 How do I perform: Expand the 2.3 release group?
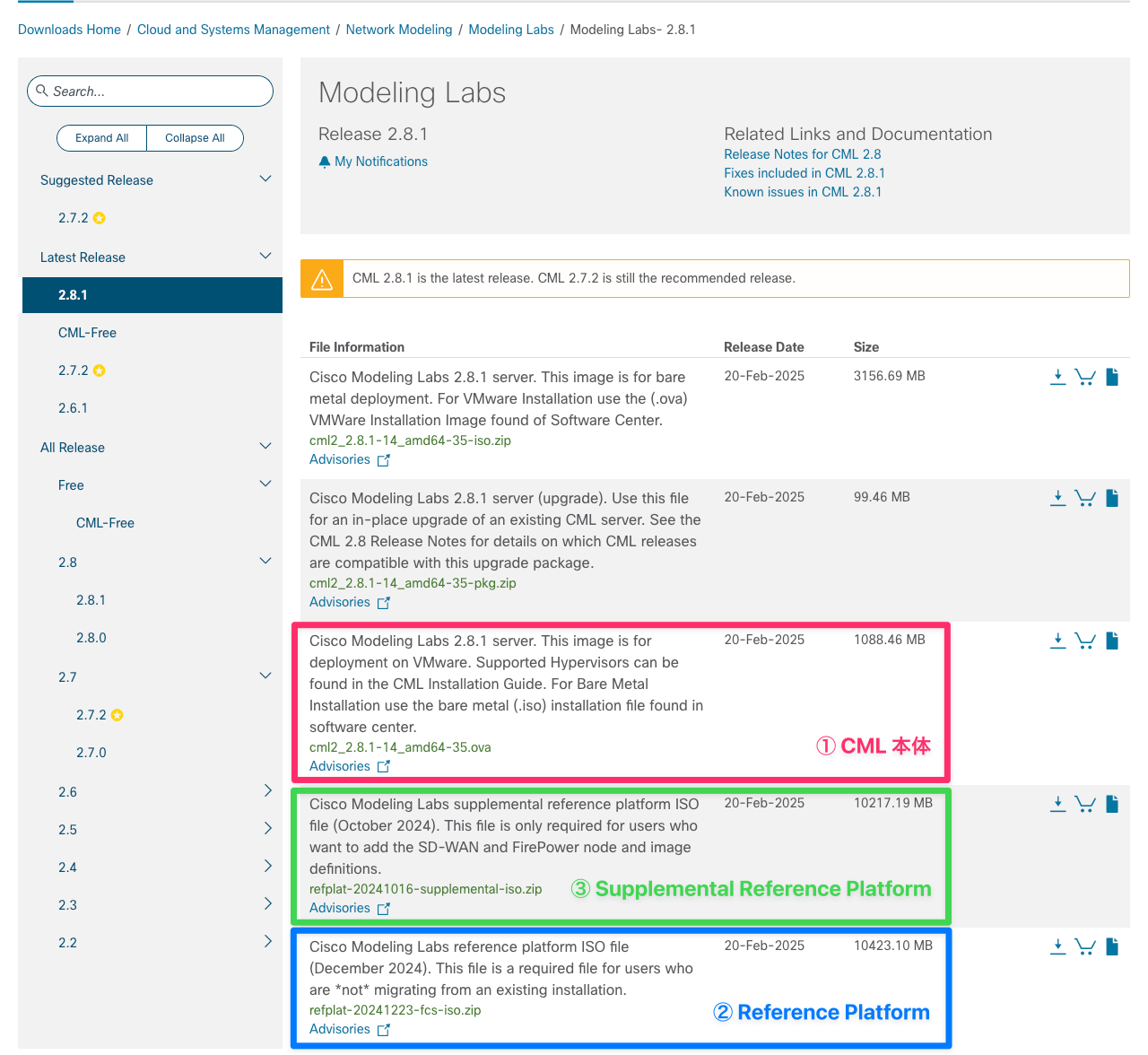[267, 903]
